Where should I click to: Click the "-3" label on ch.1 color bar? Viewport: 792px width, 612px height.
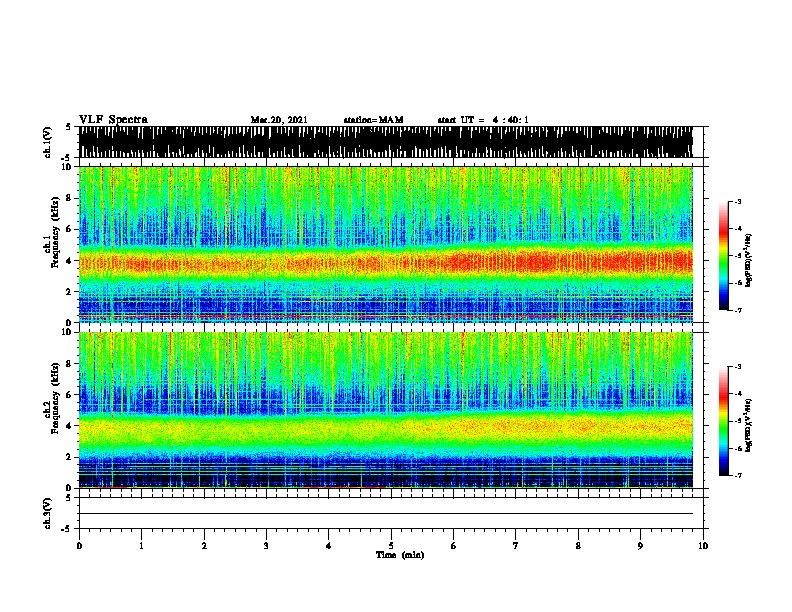tap(738, 202)
